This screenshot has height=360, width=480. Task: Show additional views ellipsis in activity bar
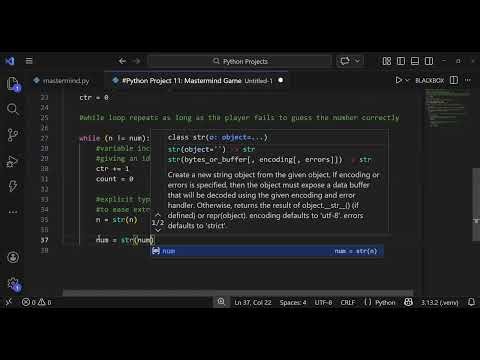(13, 212)
